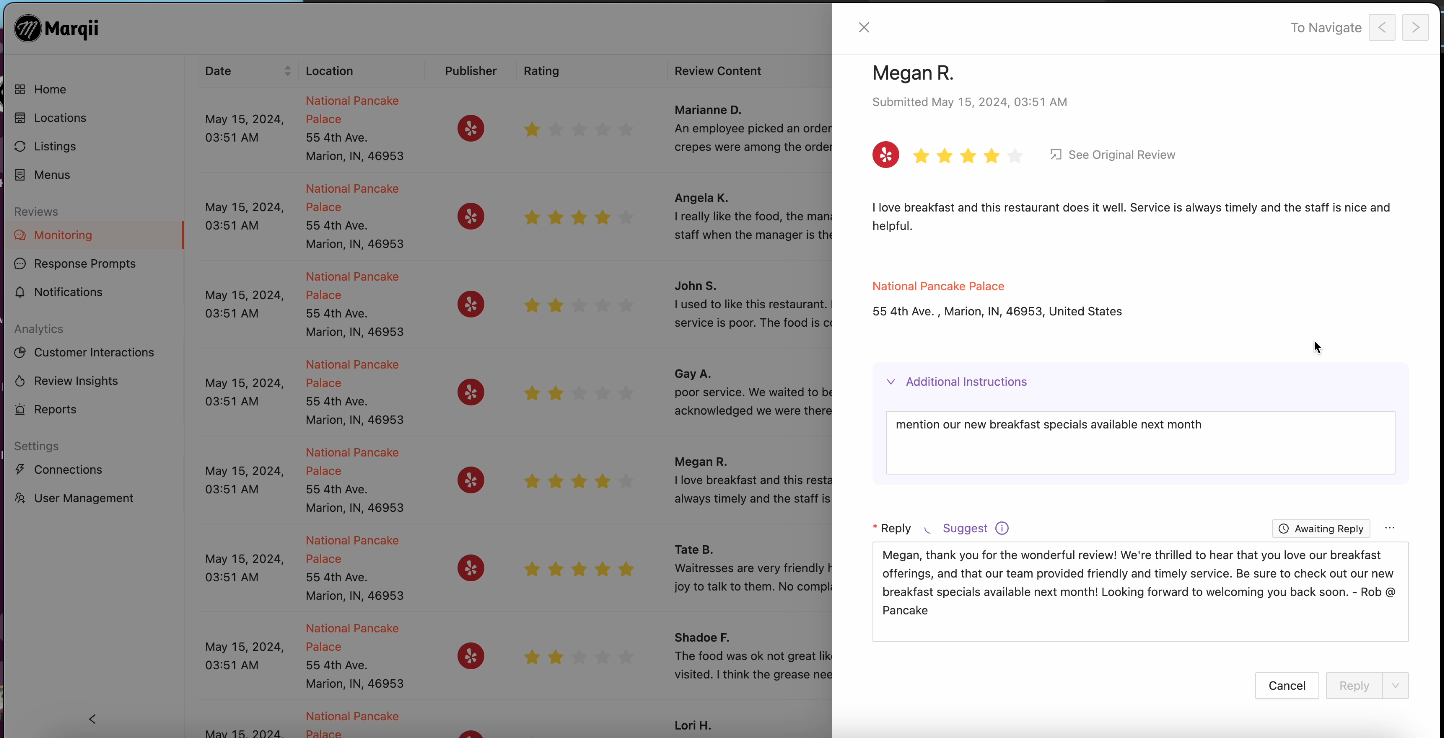1444x738 pixels.
Task: Open the three-dot reply options menu
Action: tap(1390, 528)
